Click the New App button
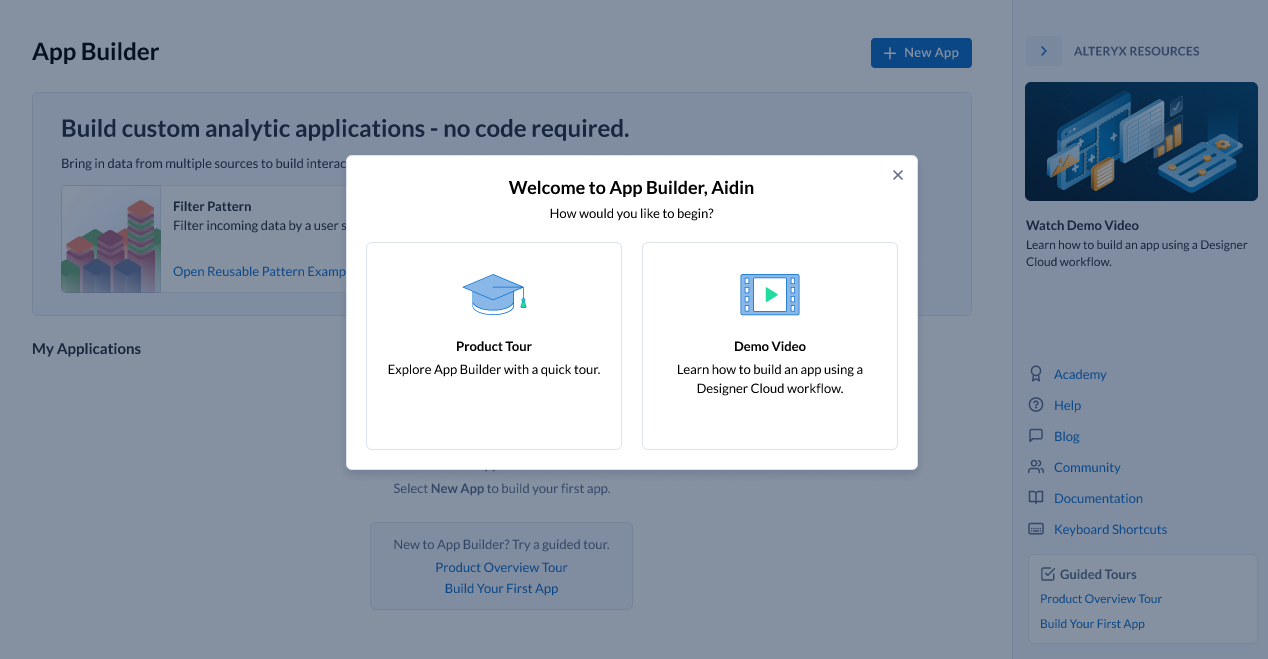Image resolution: width=1268 pixels, height=659 pixels. [921, 53]
